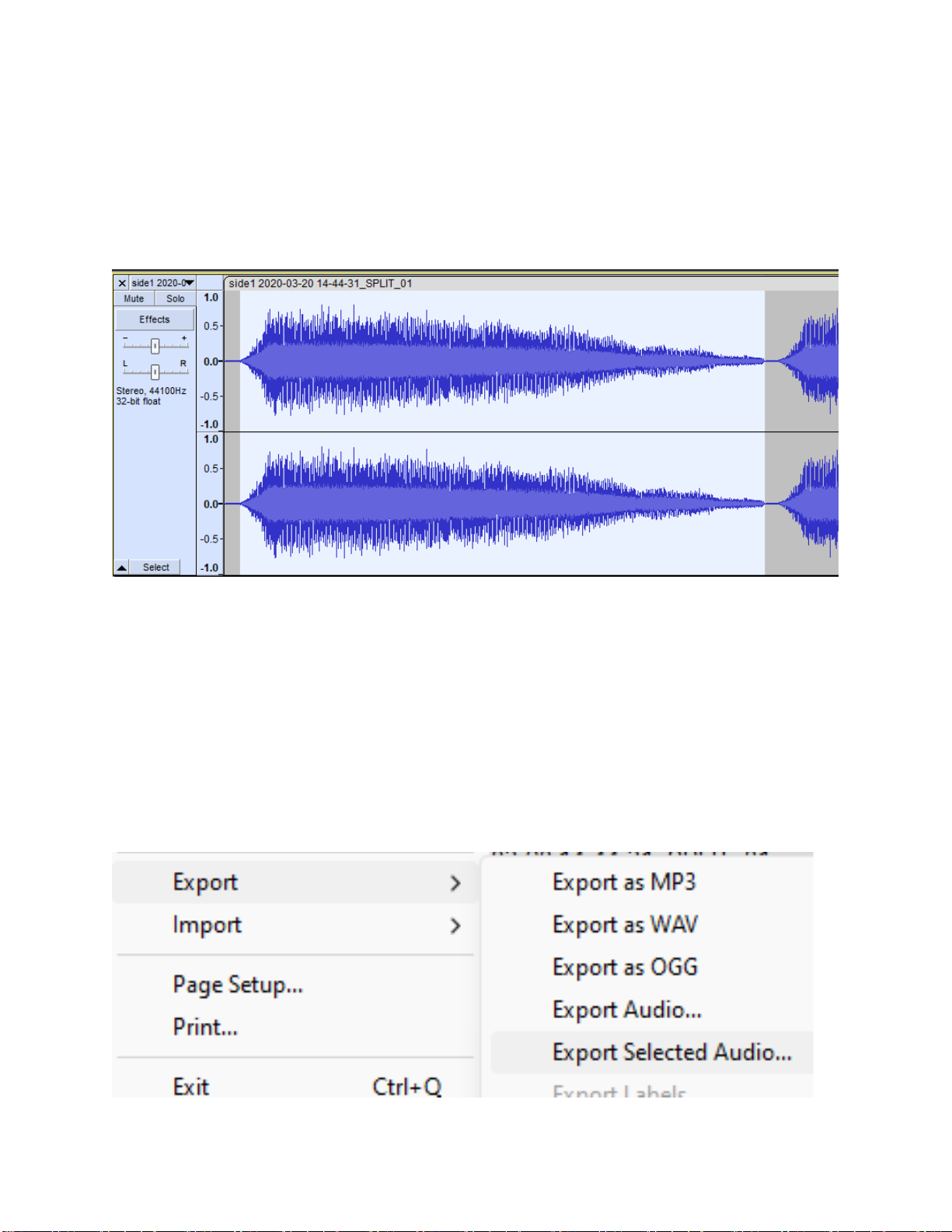
Task: Solo the side1 track
Action: 176,298
